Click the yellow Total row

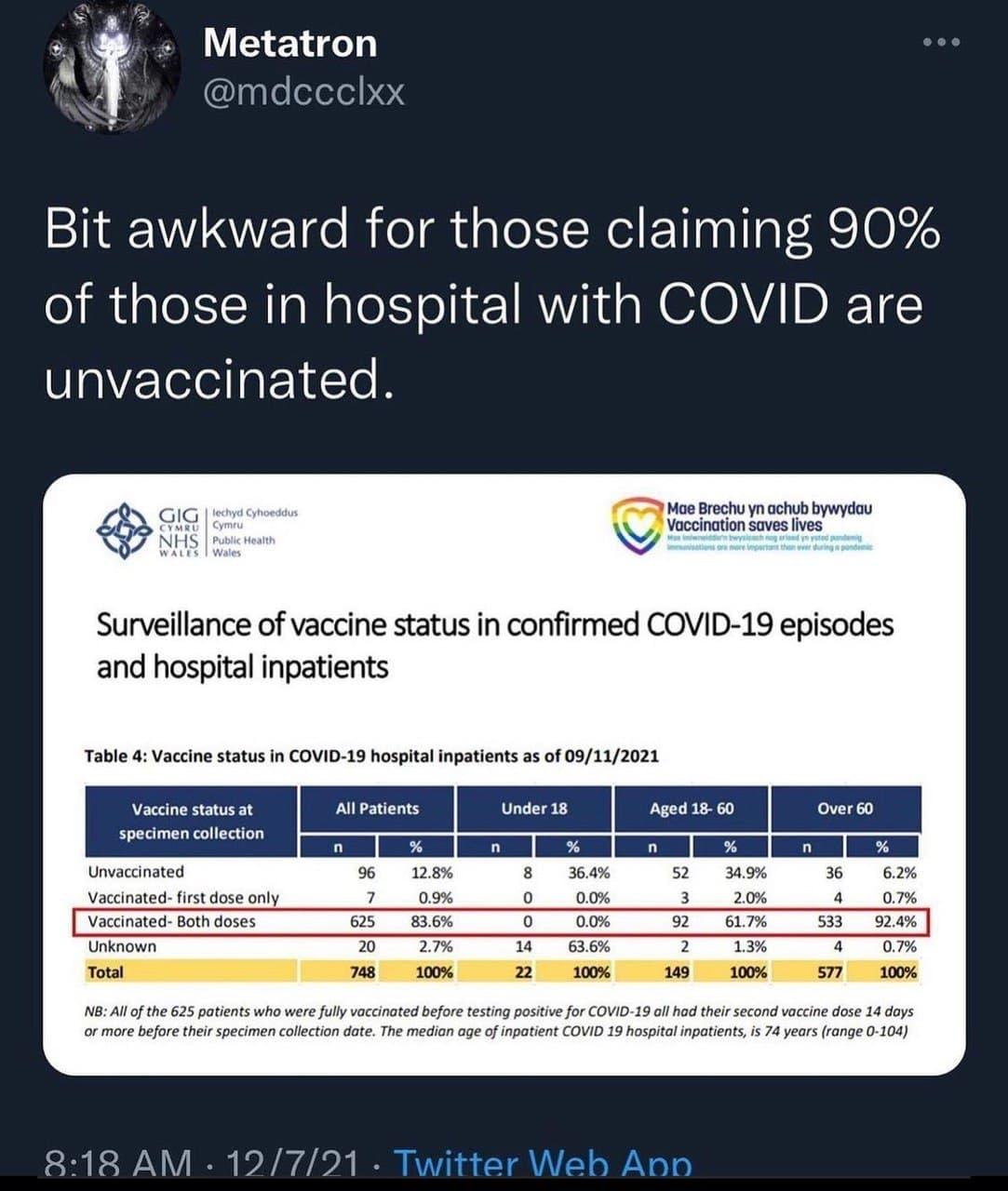pos(503,971)
